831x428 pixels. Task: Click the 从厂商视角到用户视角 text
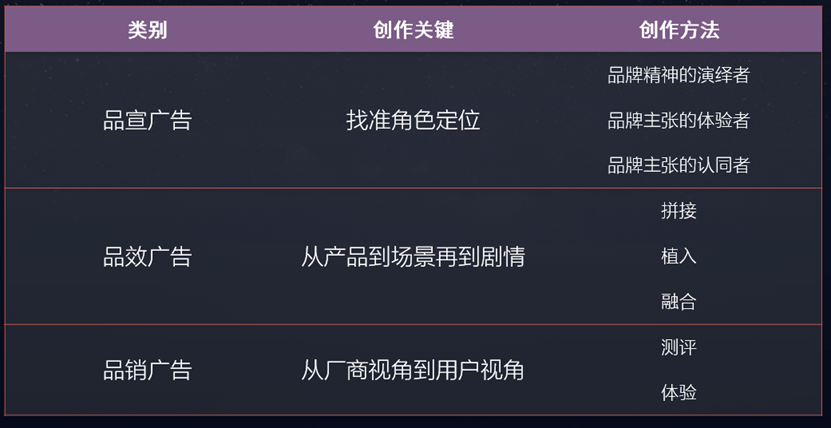point(413,371)
